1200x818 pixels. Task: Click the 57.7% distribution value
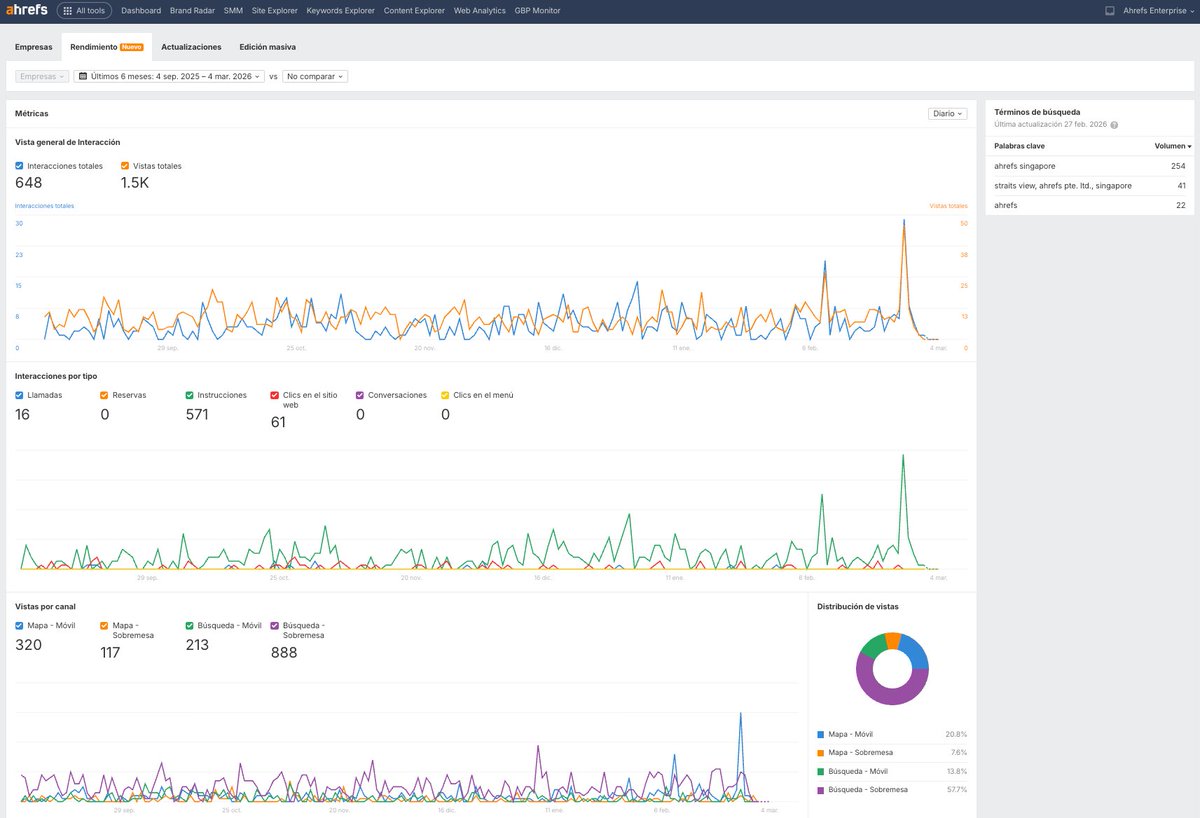click(x=957, y=790)
